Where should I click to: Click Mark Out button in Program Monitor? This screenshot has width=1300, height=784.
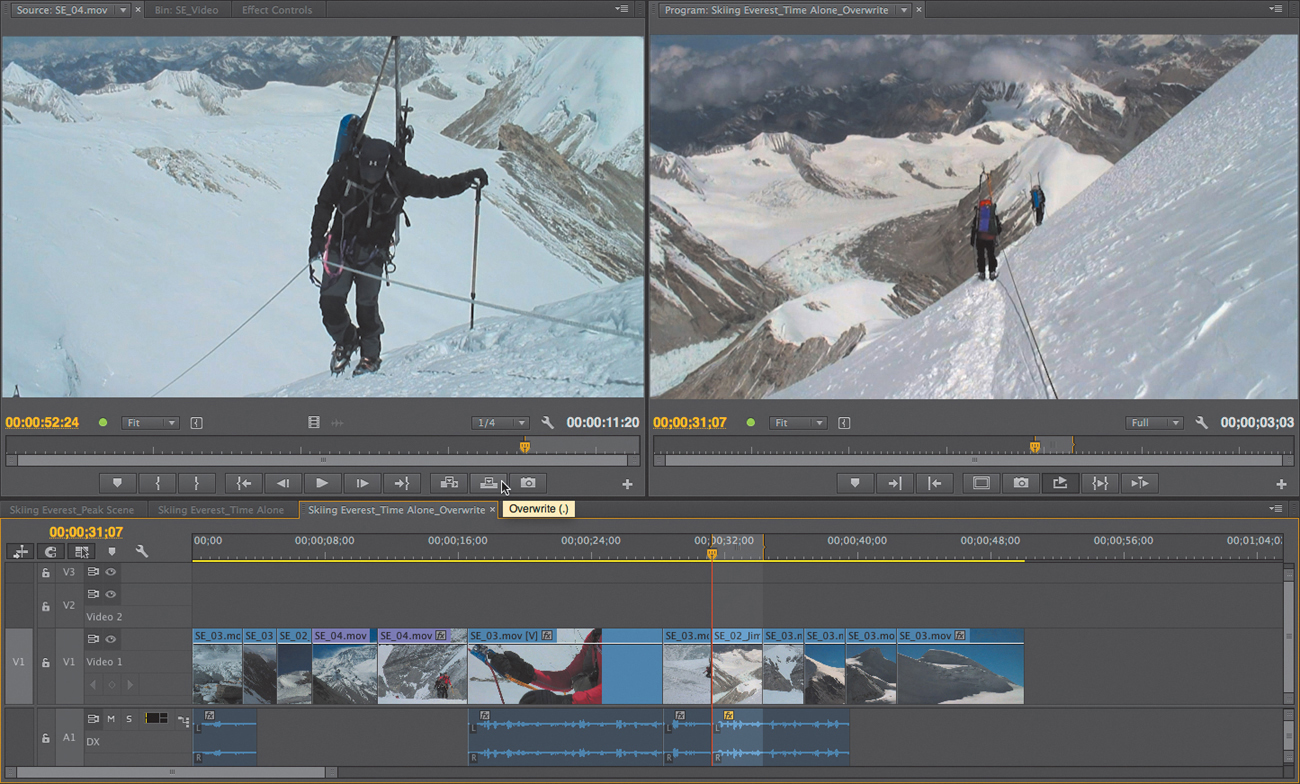934,483
